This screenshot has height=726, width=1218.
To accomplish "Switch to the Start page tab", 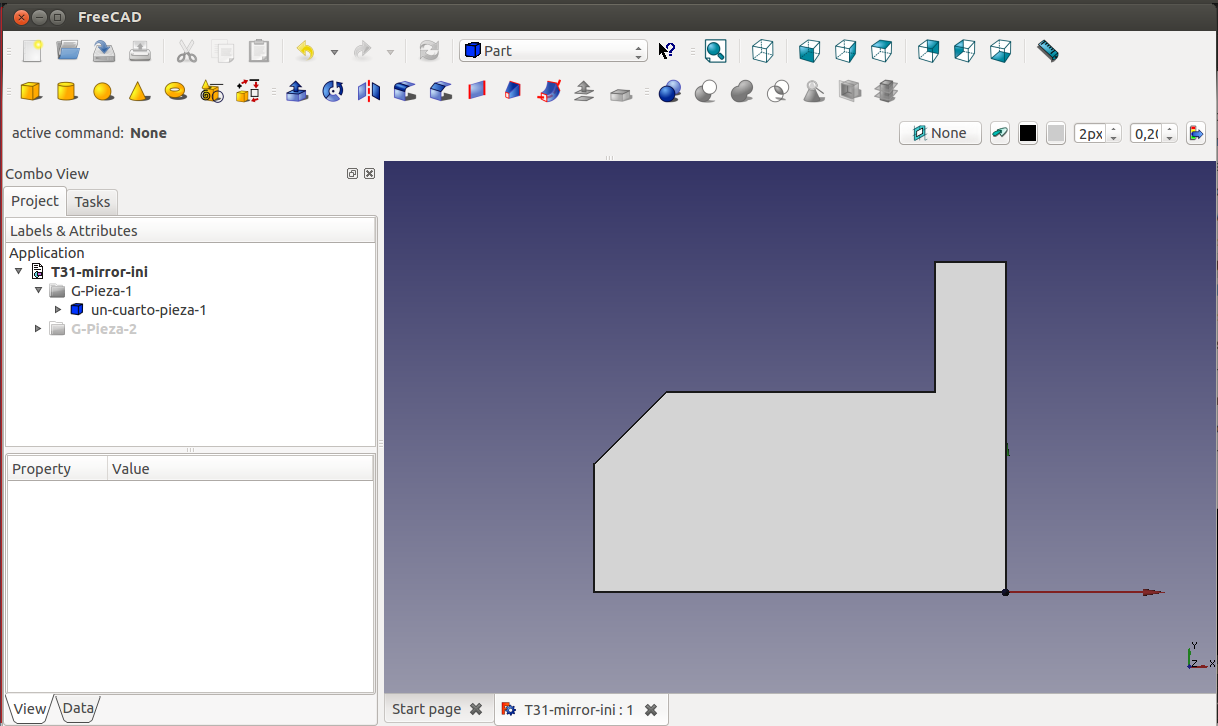I will [427, 709].
